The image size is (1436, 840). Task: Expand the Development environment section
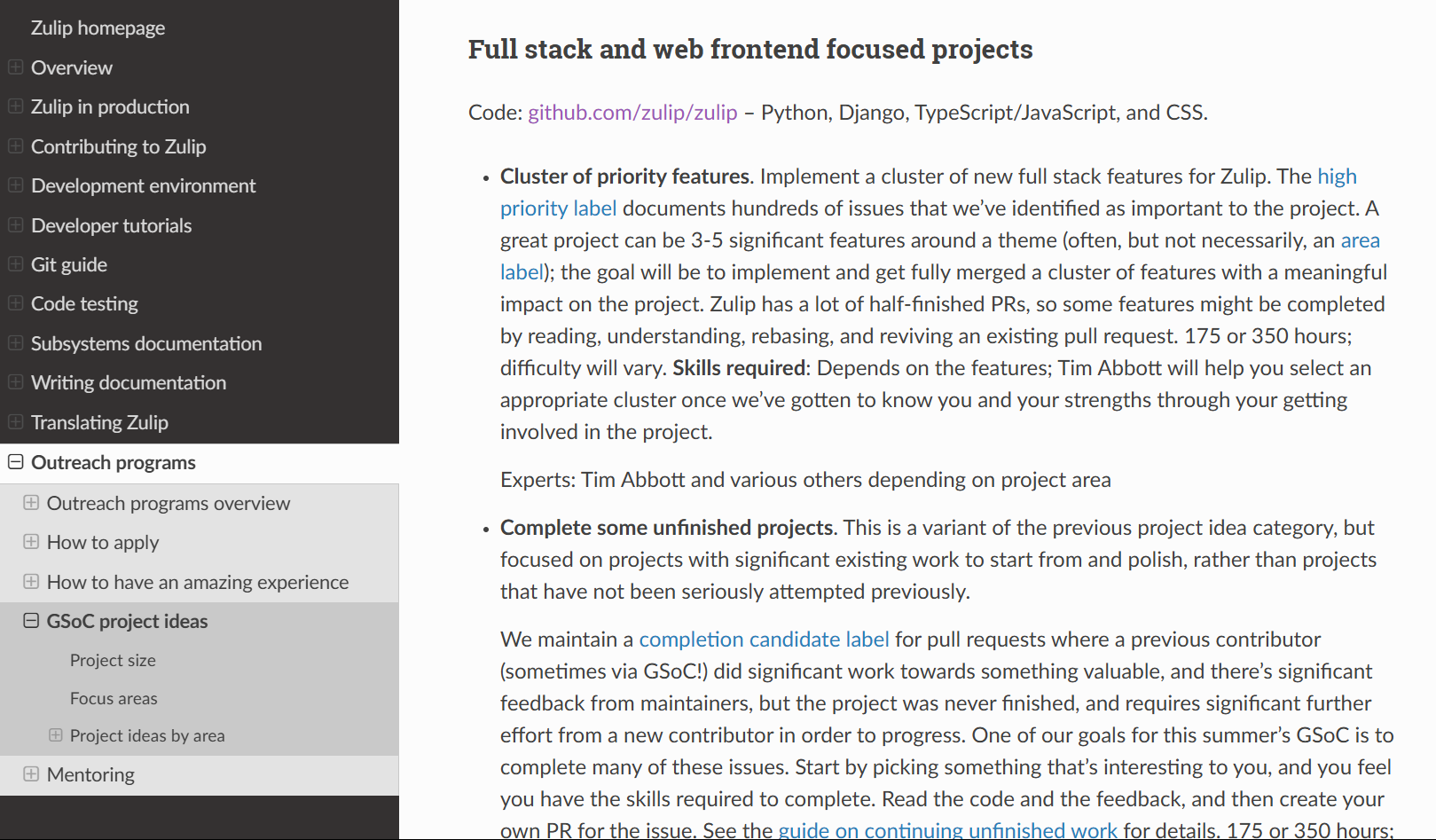14,185
